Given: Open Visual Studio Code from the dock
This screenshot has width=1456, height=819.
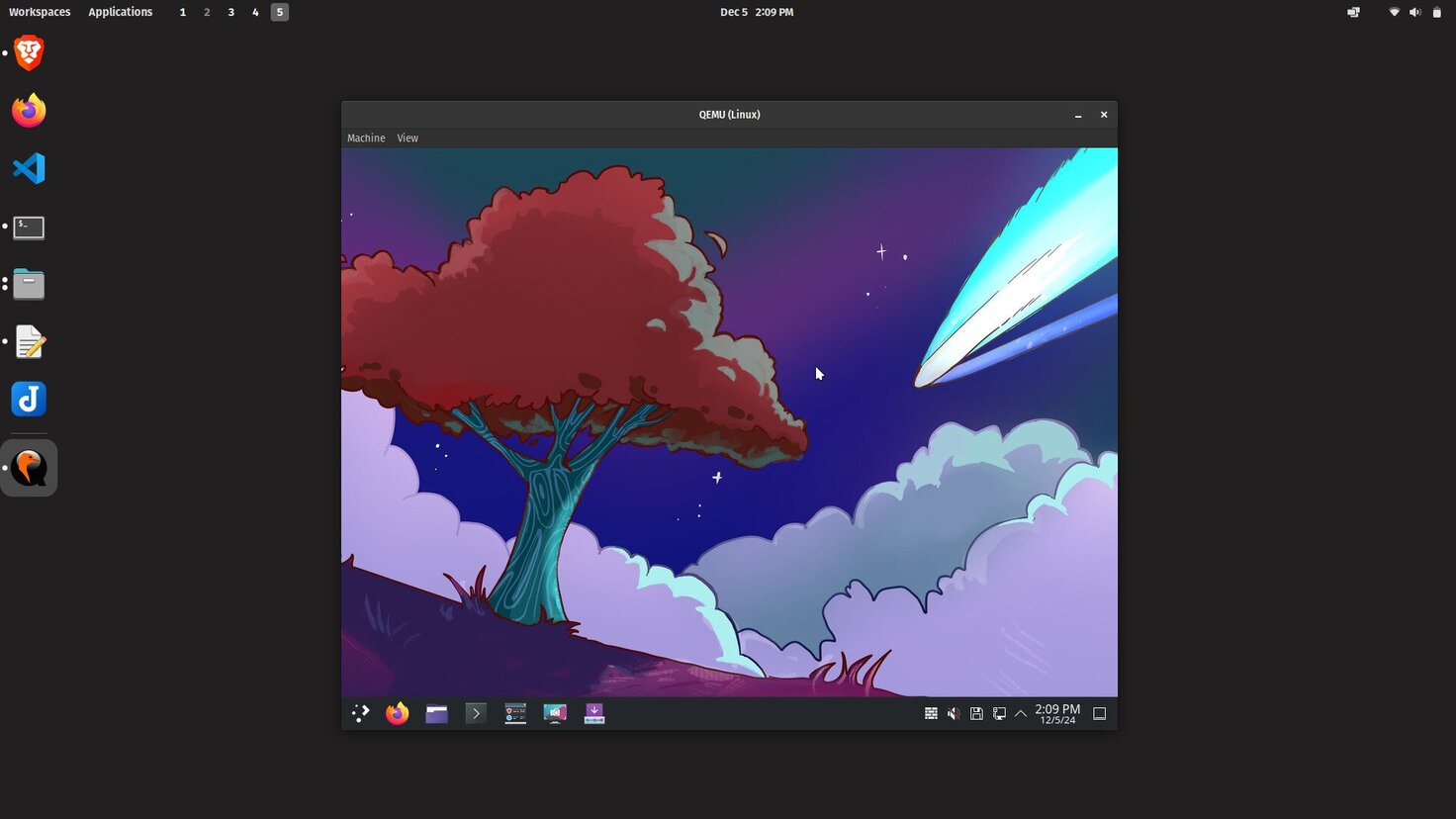Looking at the screenshot, I should tap(29, 168).
